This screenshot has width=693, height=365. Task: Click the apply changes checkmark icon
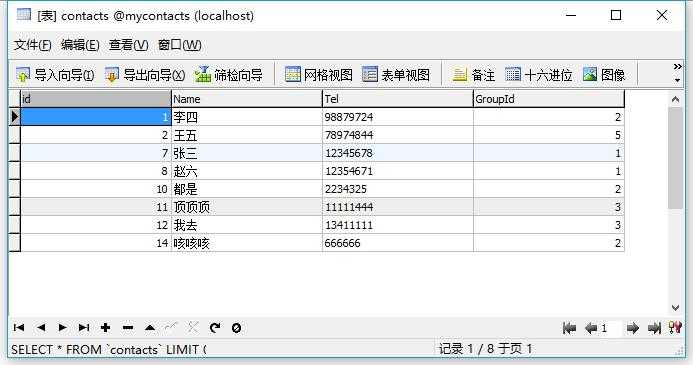(x=171, y=327)
